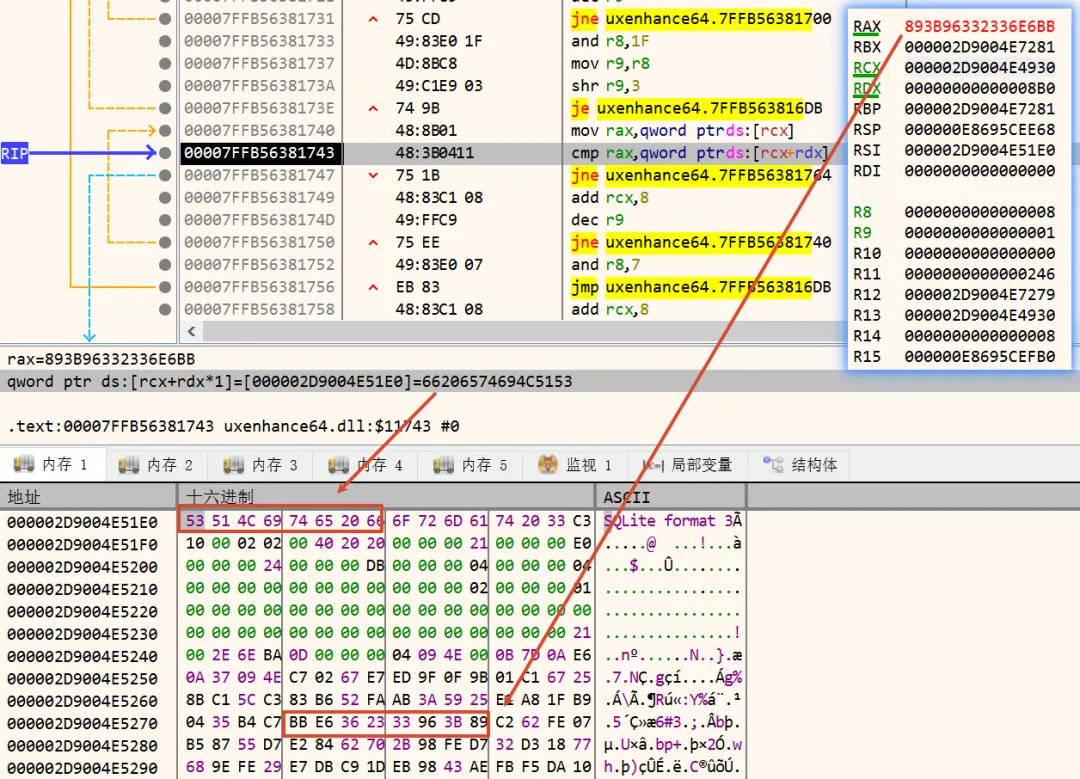
Task: Click the struct icon on 结构体 tab
Action: click(773, 464)
